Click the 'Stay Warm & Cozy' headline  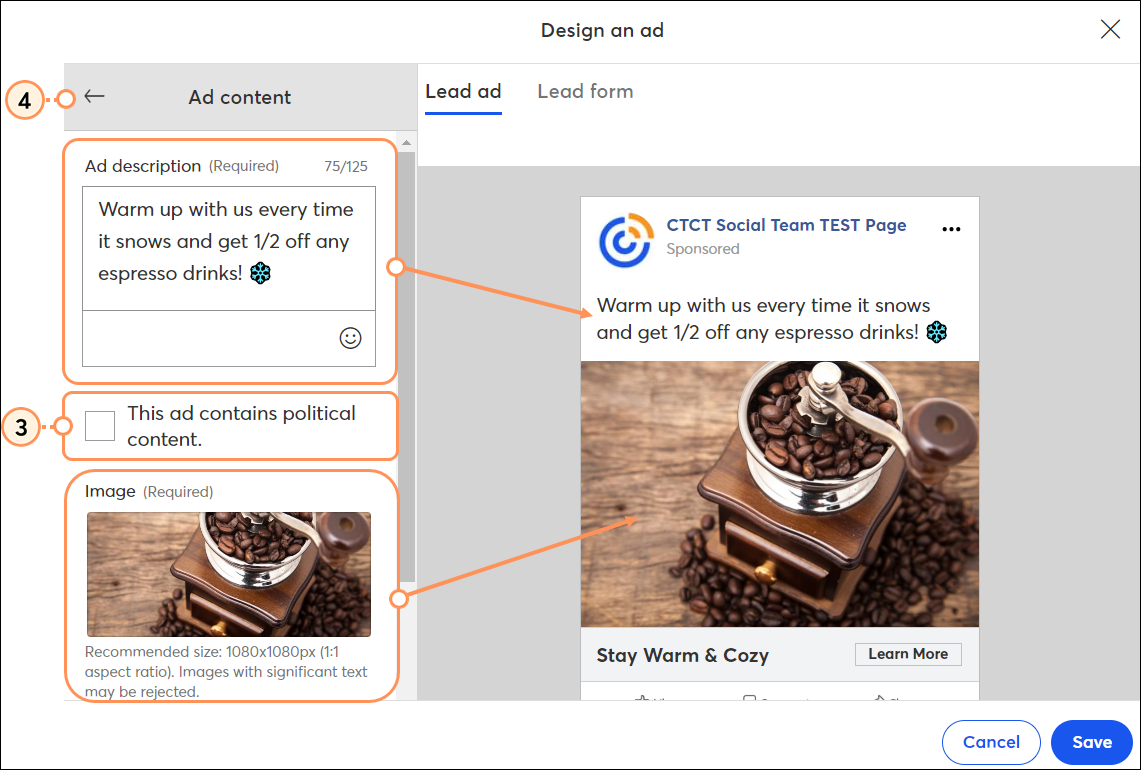click(x=683, y=655)
